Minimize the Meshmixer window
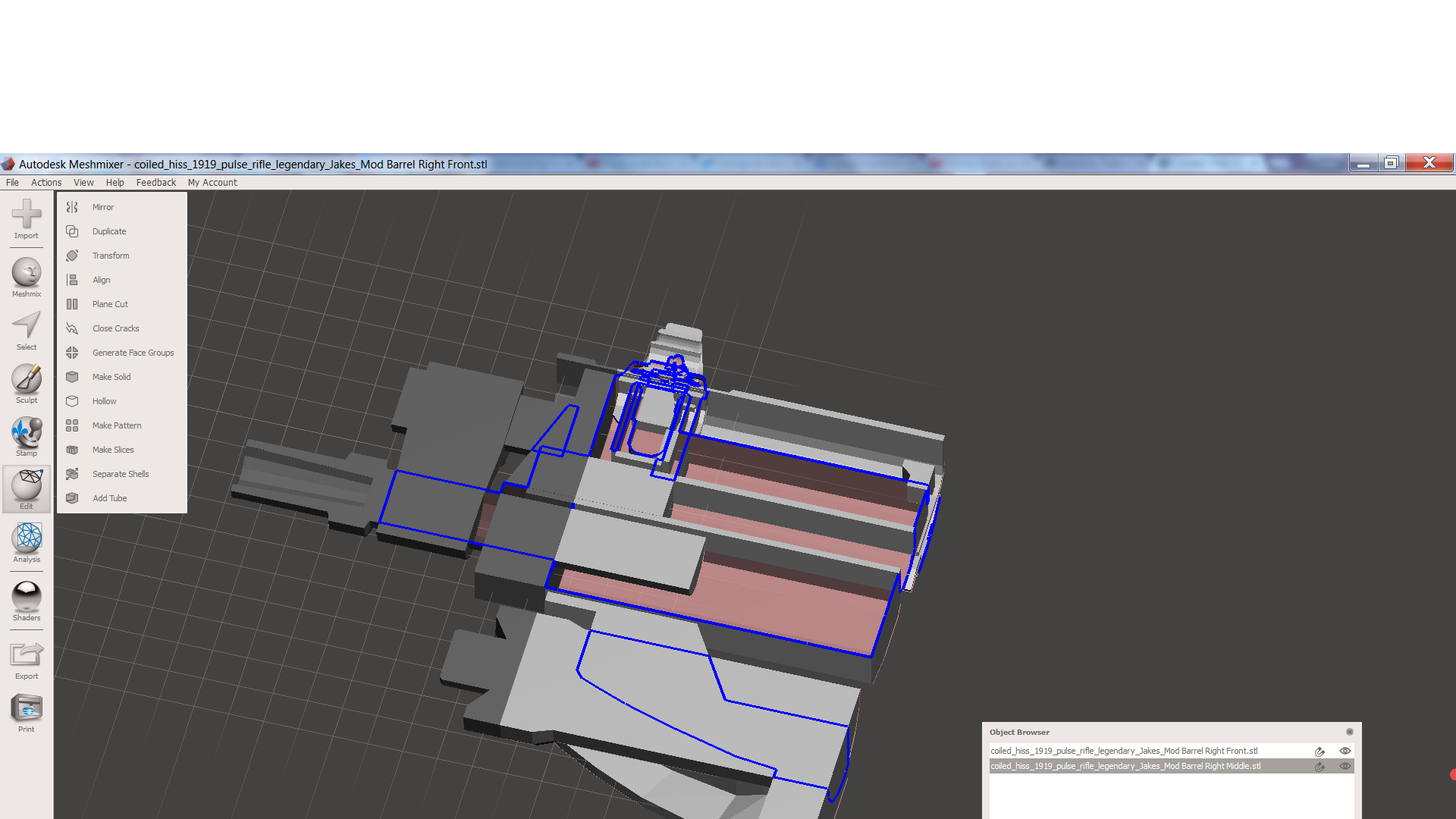This screenshot has width=1456, height=819. tap(1363, 163)
